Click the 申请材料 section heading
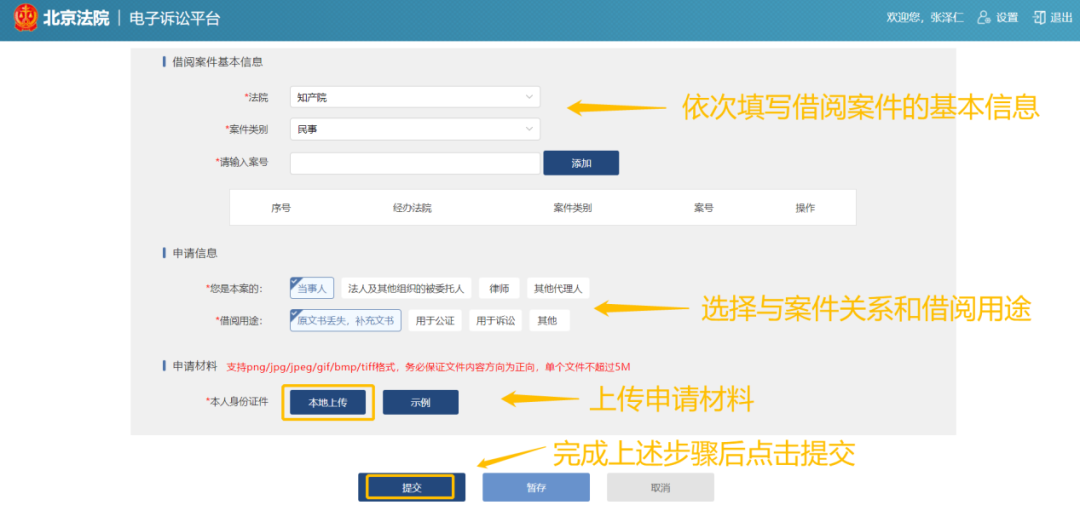This screenshot has width=1080, height=505. pos(194,366)
